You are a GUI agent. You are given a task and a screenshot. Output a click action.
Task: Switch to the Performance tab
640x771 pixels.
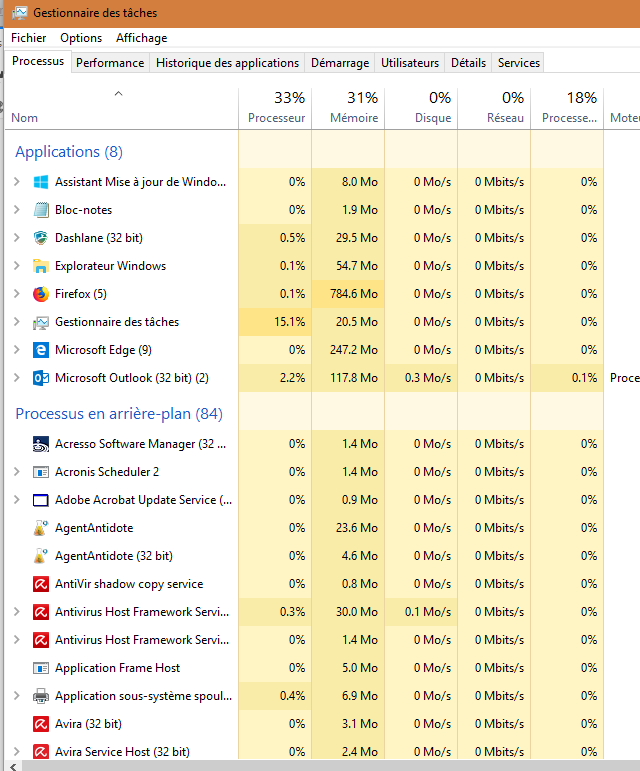click(110, 63)
